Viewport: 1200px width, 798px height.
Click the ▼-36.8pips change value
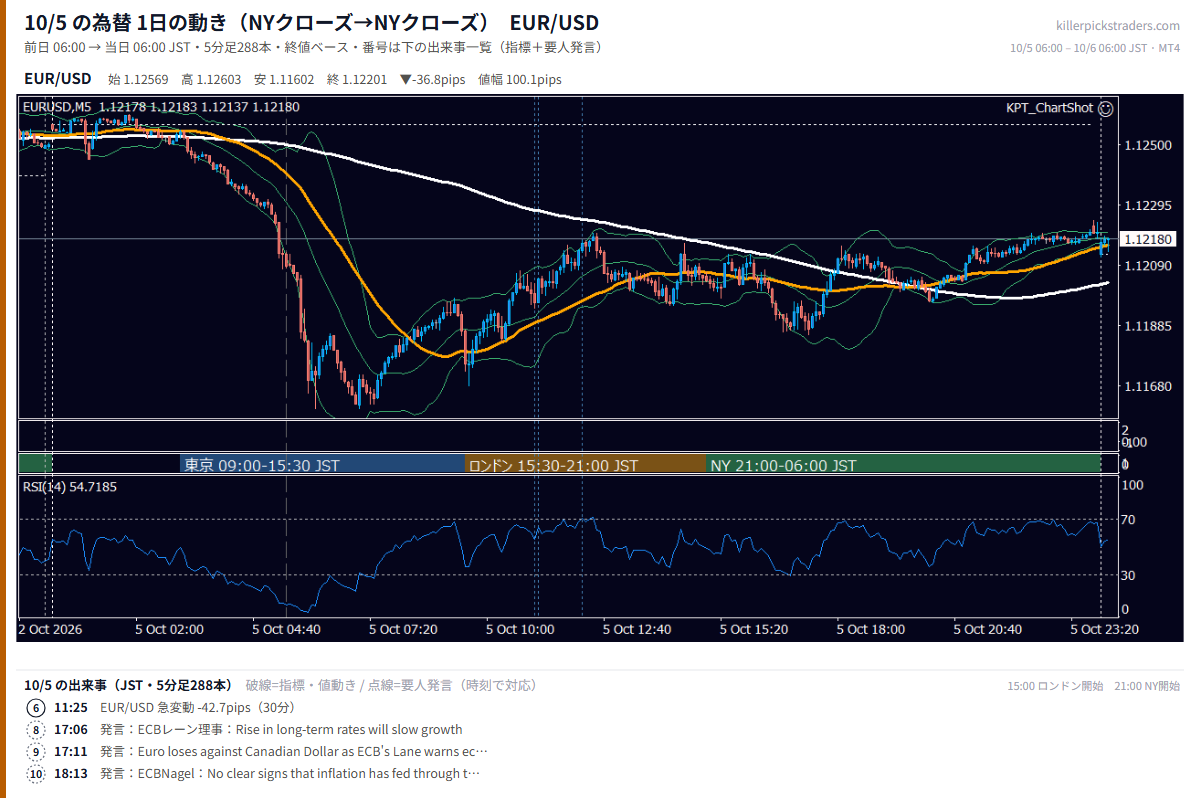coord(433,80)
